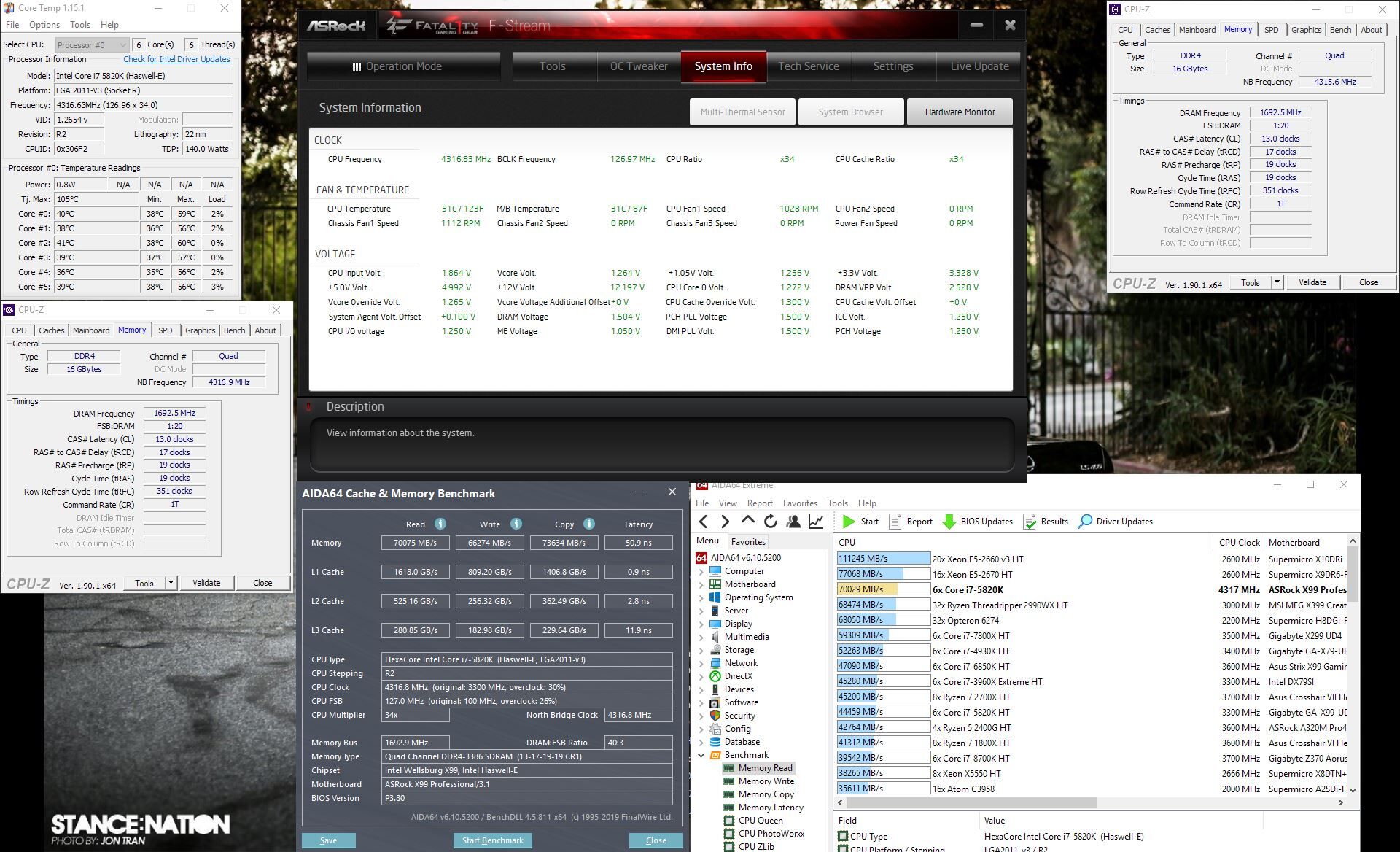This screenshot has width=1400, height=852.
Task: Click BIOS Updates in the AIDA64 toolbar
Action: (978, 522)
